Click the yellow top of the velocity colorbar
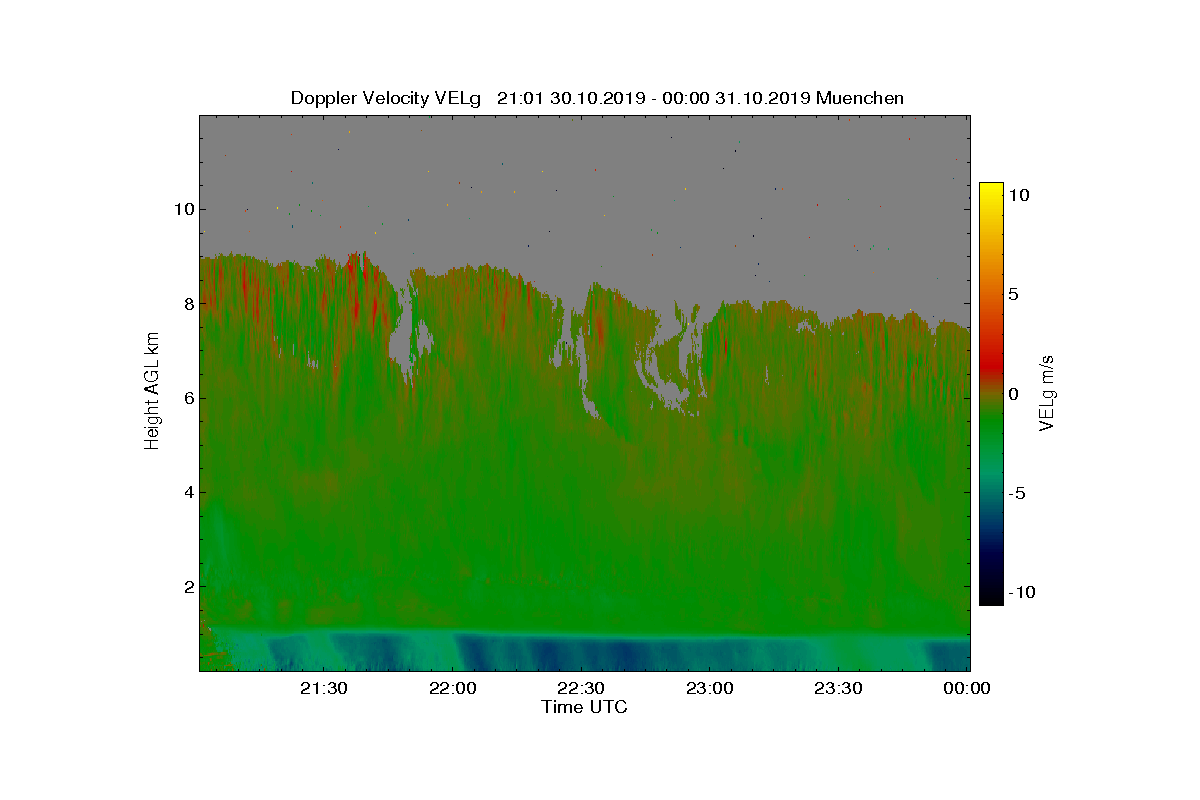Image resolution: width=1200 pixels, height=800 pixels. (x=991, y=190)
